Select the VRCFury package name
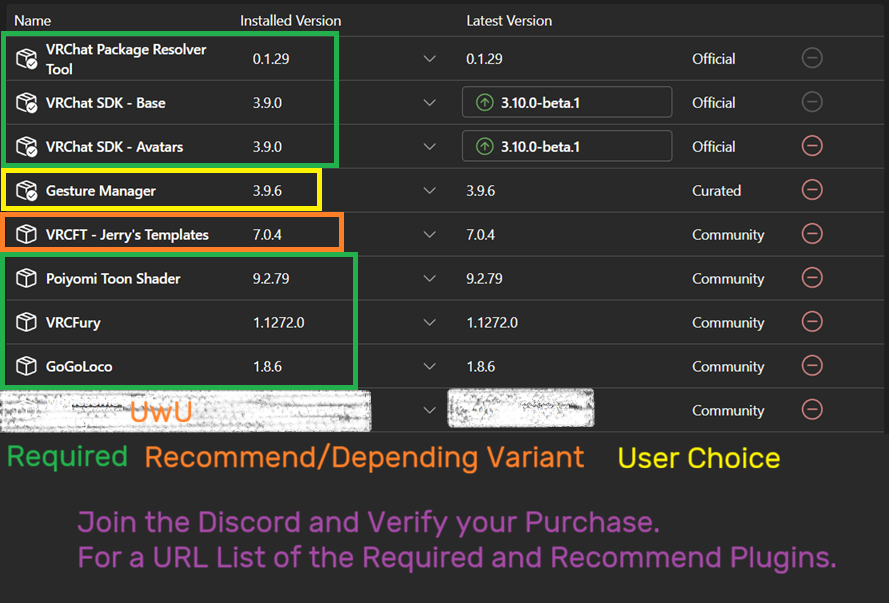889x603 pixels. click(x=73, y=322)
